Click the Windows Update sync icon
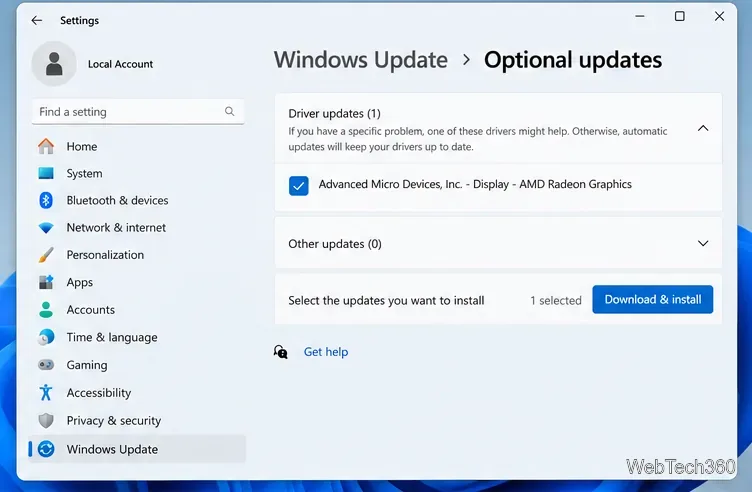This screenshot has height=492, width=752. point(46,449)
